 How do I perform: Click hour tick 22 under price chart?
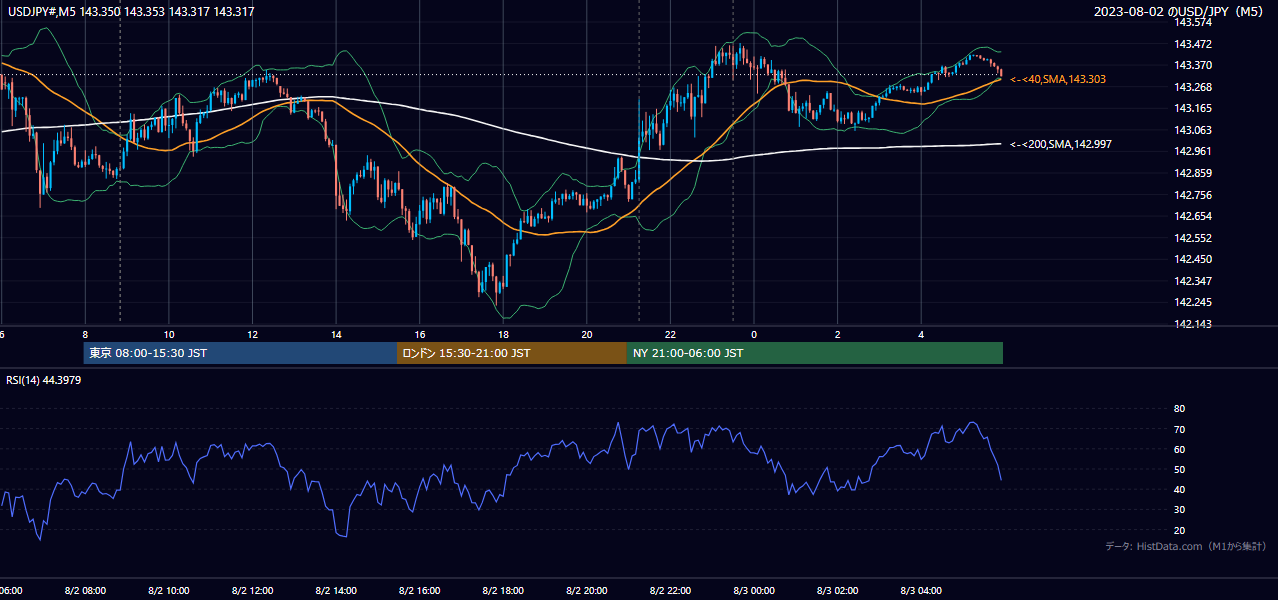671,334
